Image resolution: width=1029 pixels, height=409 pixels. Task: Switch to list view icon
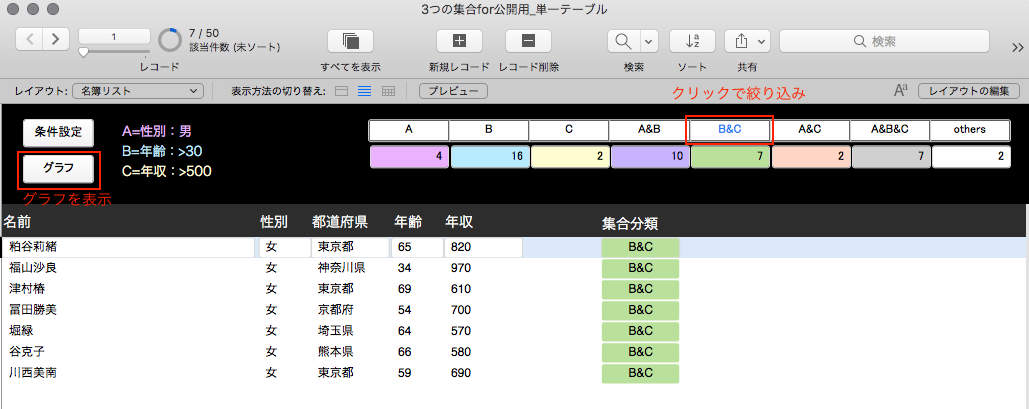364,91
